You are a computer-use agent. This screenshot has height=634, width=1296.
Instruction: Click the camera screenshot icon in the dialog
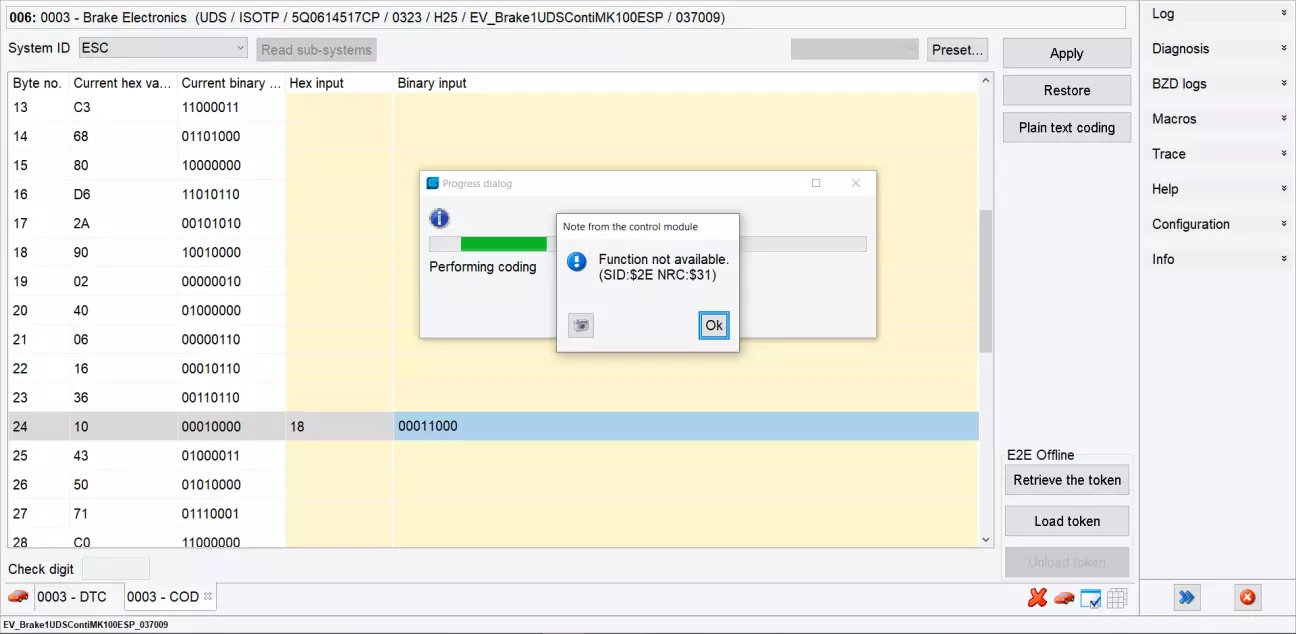coord(581,325)
